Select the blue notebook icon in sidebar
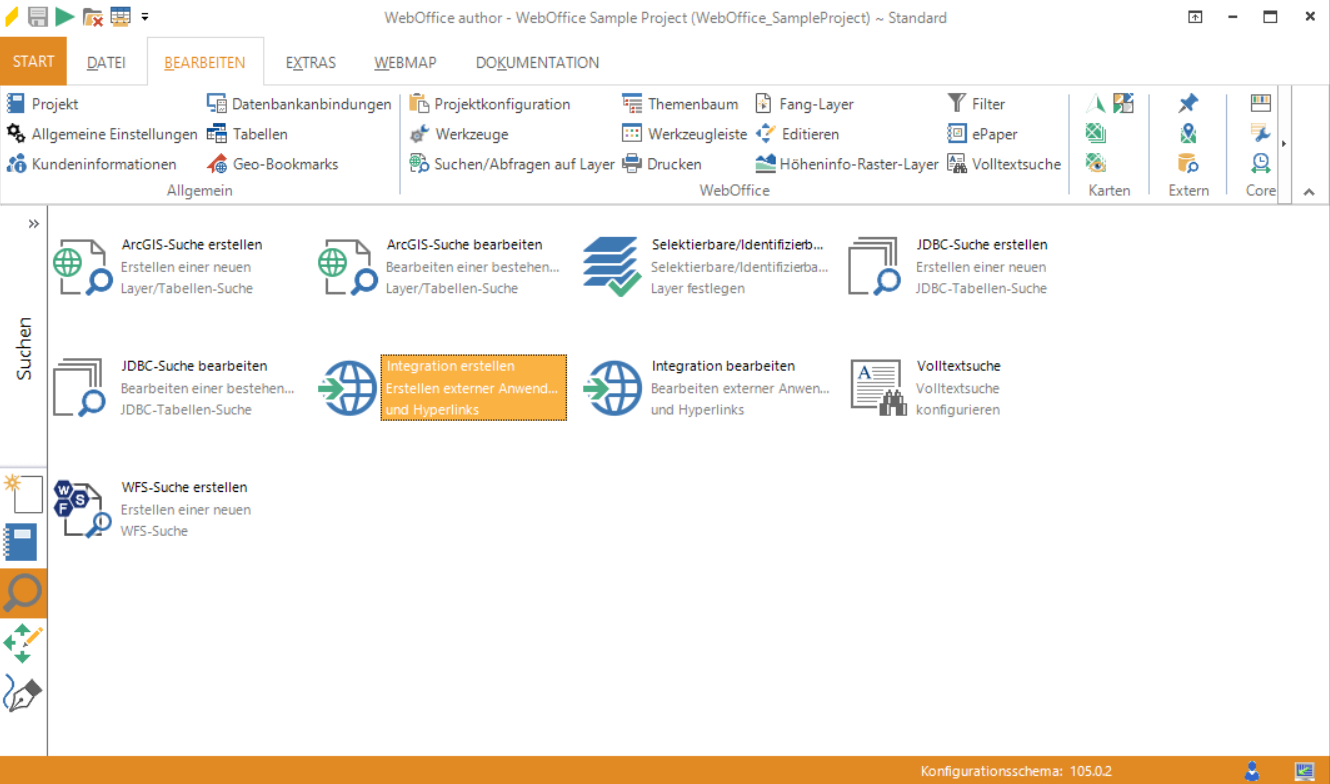 click(x=22, y=542)
